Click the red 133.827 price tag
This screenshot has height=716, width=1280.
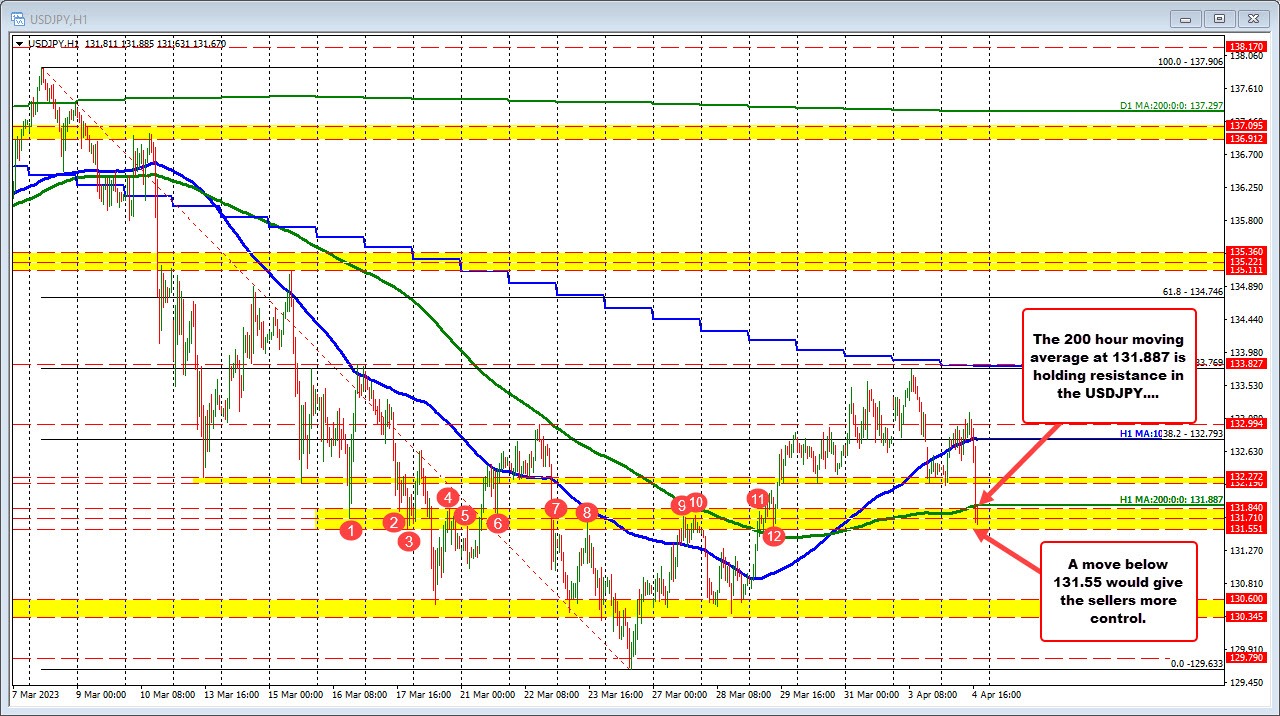(1248, 364)
